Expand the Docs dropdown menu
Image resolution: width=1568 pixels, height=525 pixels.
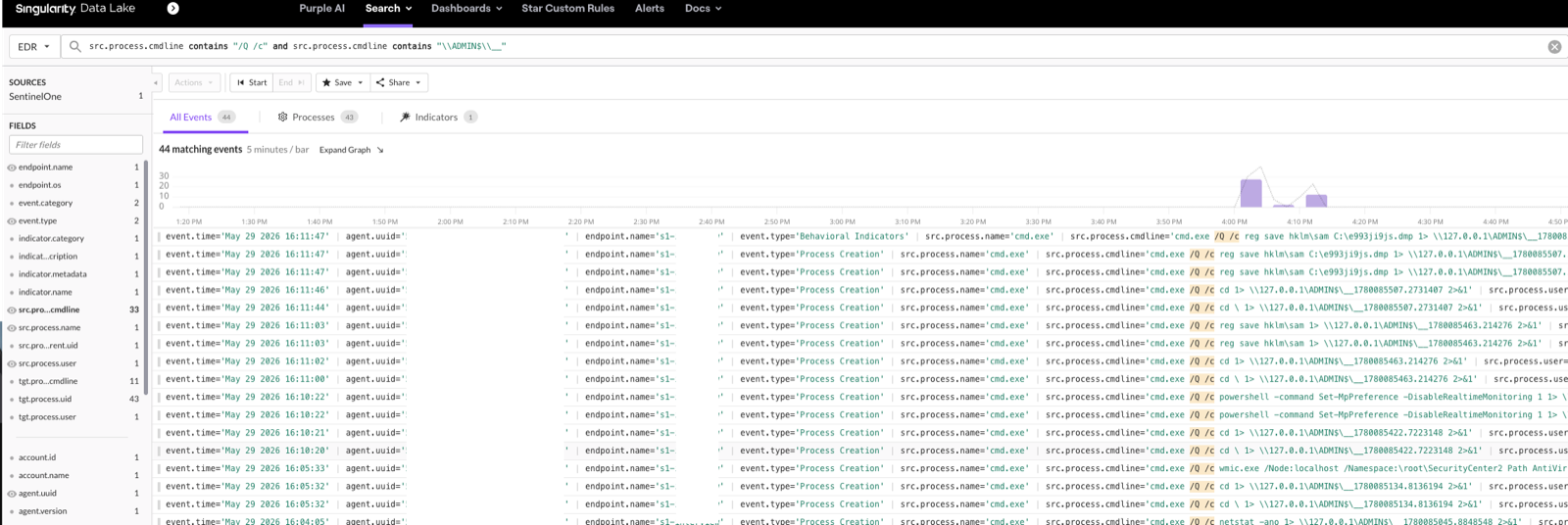(x=703, y=9)
